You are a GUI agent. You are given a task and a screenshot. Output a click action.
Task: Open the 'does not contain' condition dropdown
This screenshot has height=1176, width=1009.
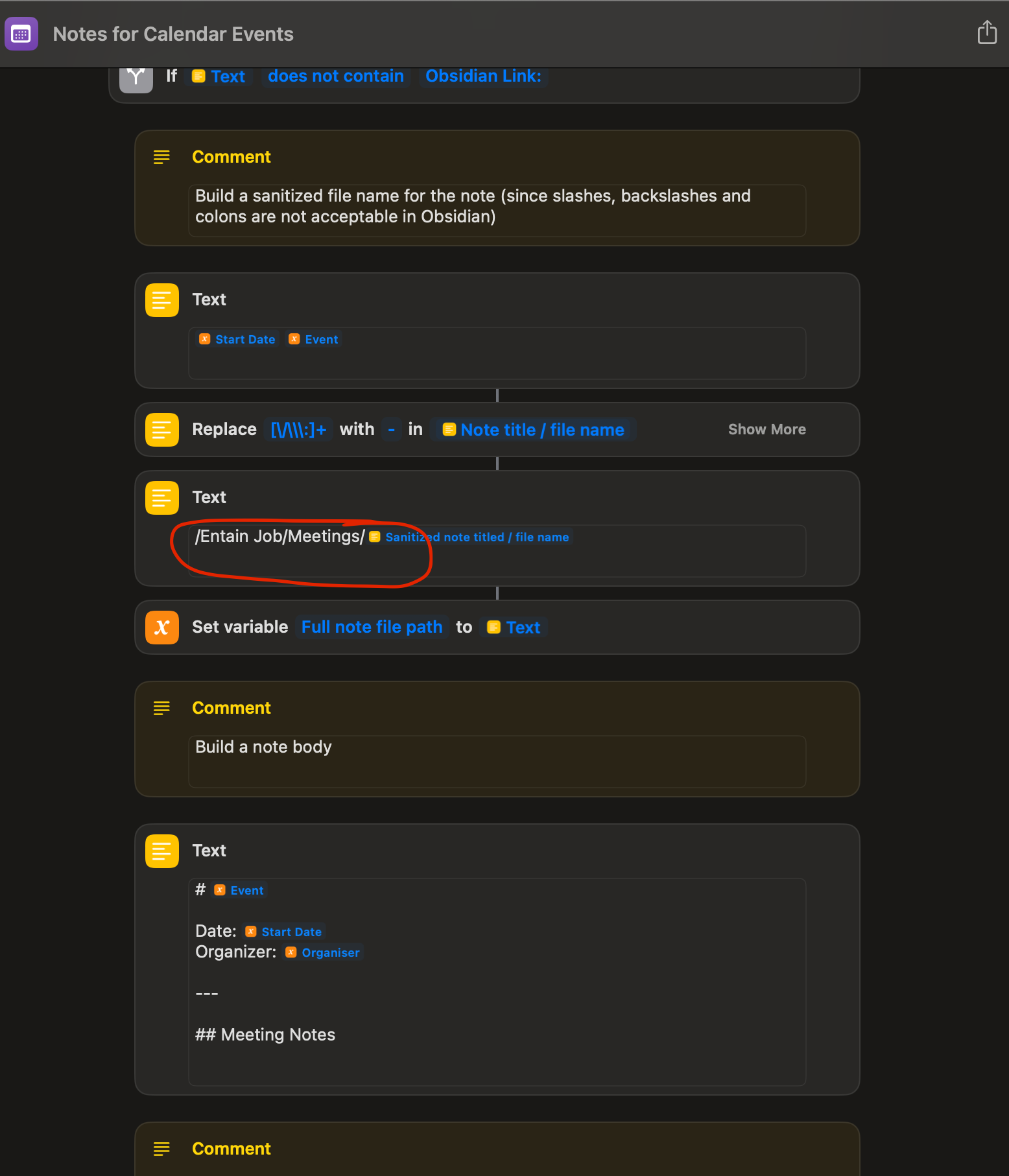pyautogui.click(x=336, y=76)
